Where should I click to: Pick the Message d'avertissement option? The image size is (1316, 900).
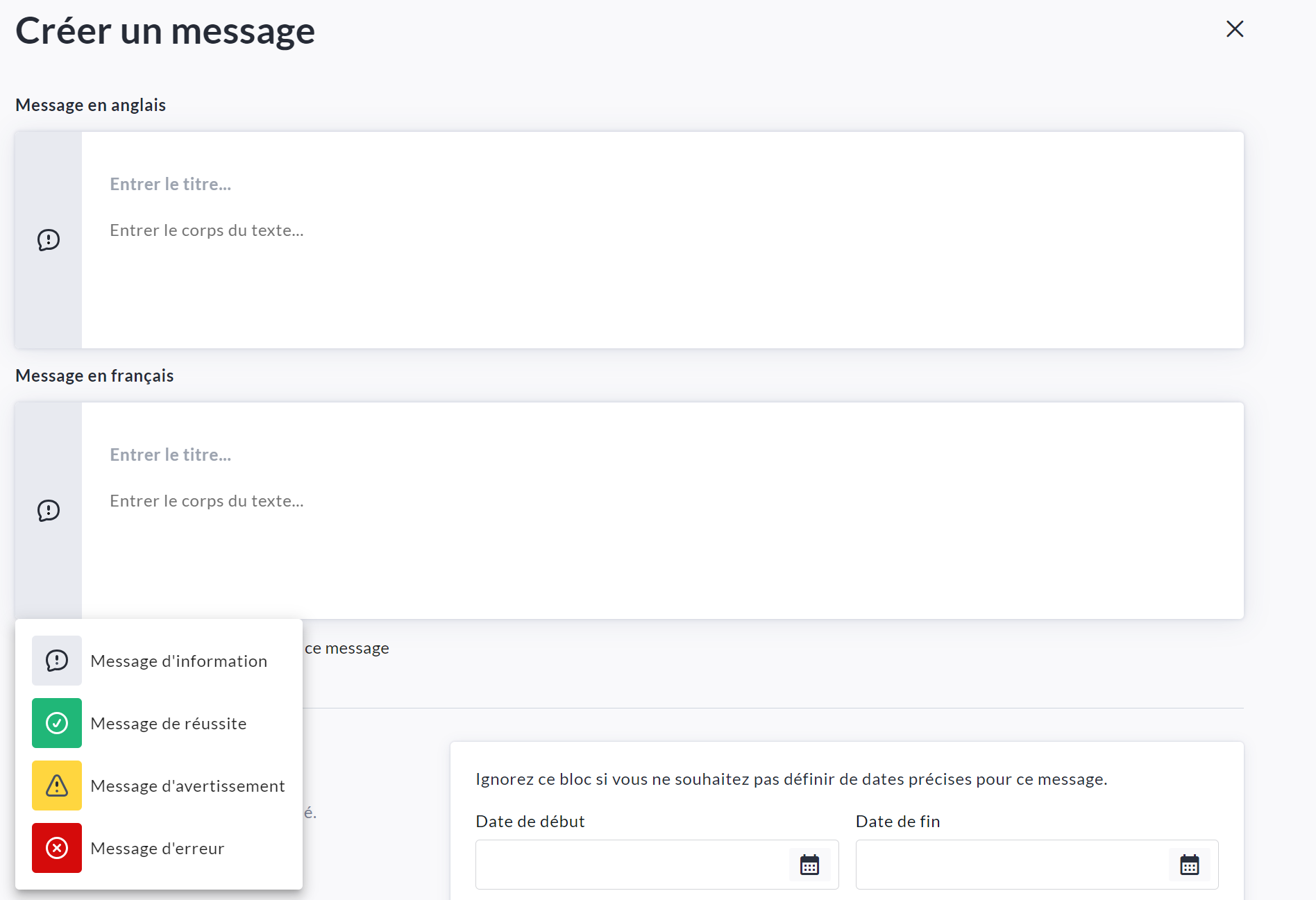tap(187, 786)
